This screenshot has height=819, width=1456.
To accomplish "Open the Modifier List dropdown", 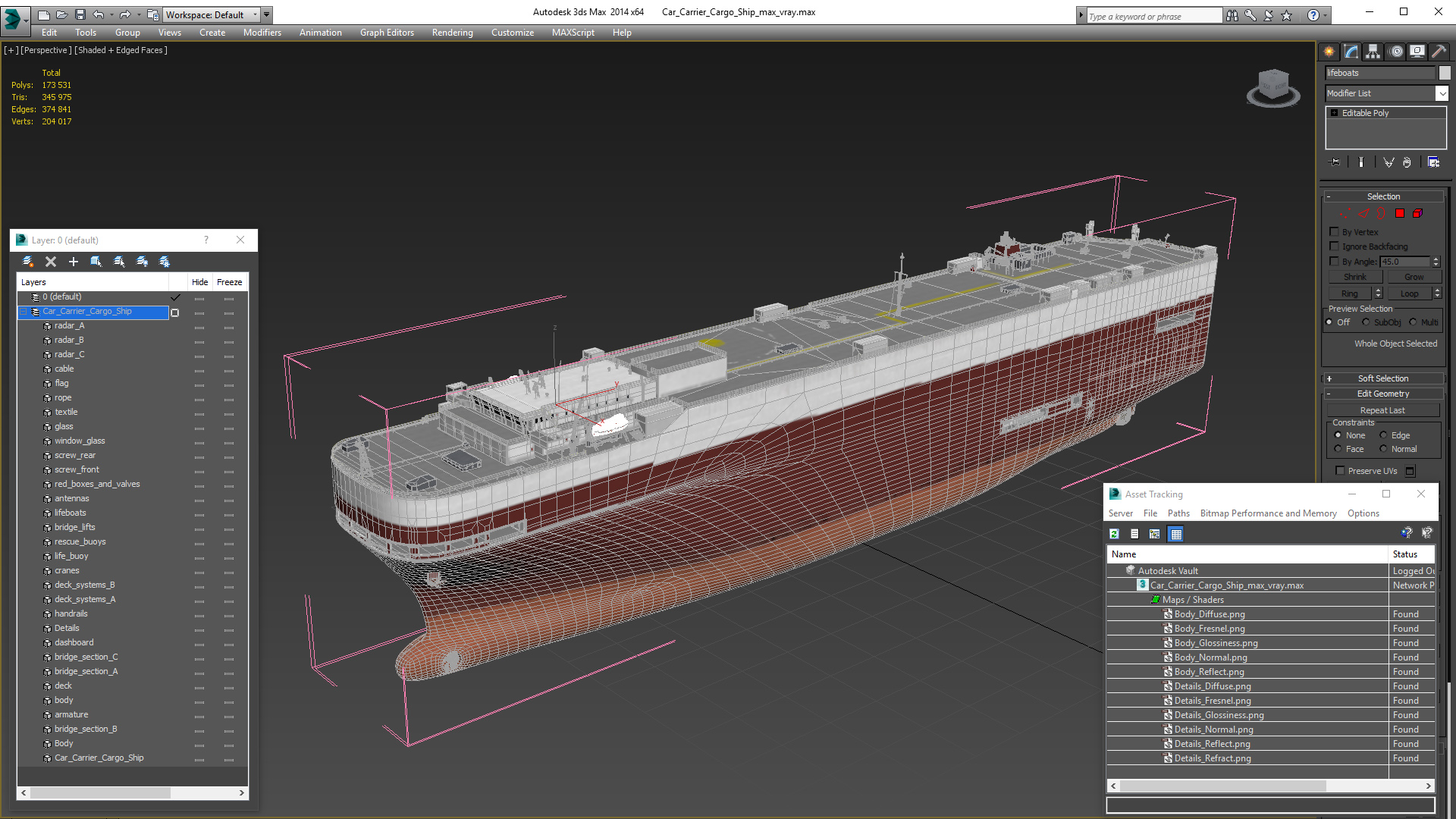I will click(x=1442, y=93).
